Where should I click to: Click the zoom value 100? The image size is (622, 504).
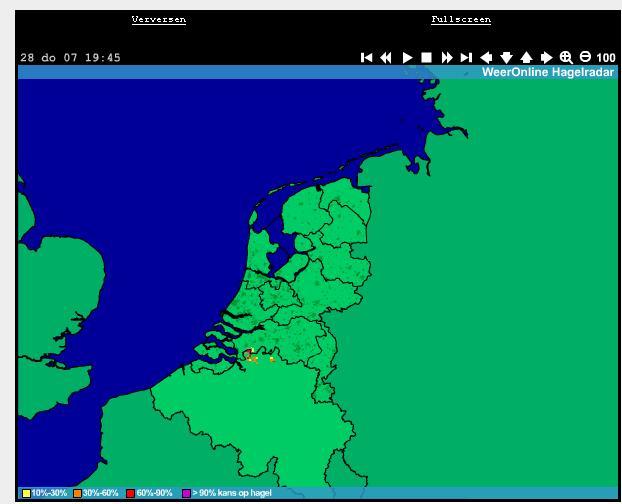[606, 58]
